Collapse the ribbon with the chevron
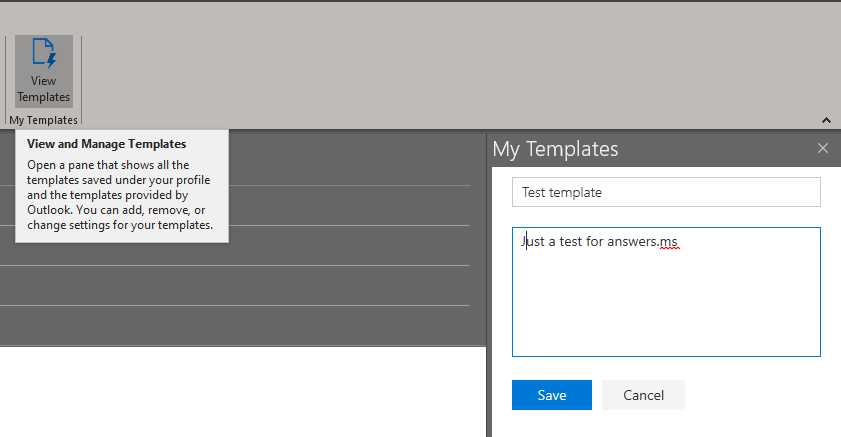This screenshot has height=437, width=841. pos(826,119)
